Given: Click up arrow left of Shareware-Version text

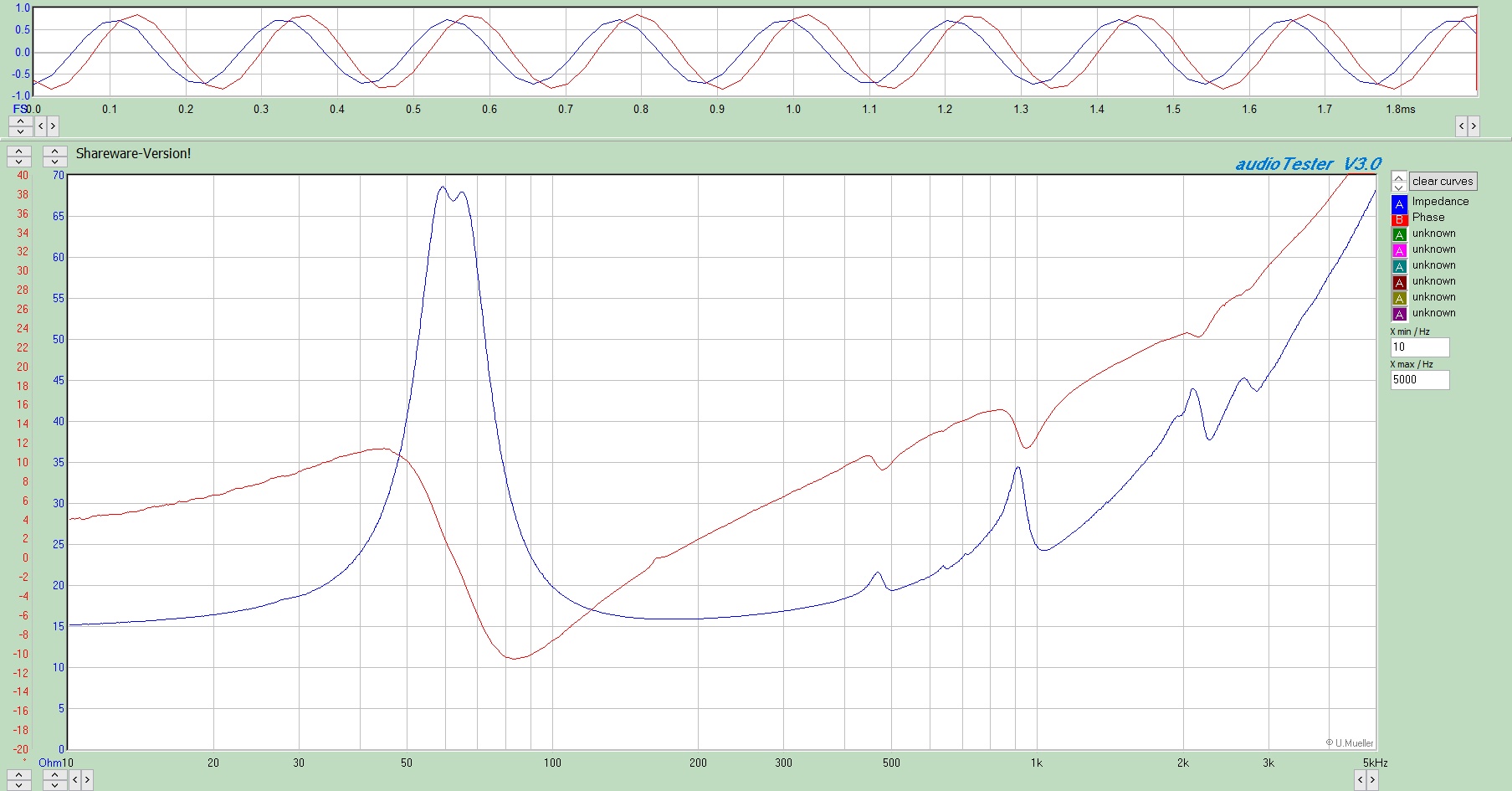Looking at the screenshot, I should click(x=54, y=152).
